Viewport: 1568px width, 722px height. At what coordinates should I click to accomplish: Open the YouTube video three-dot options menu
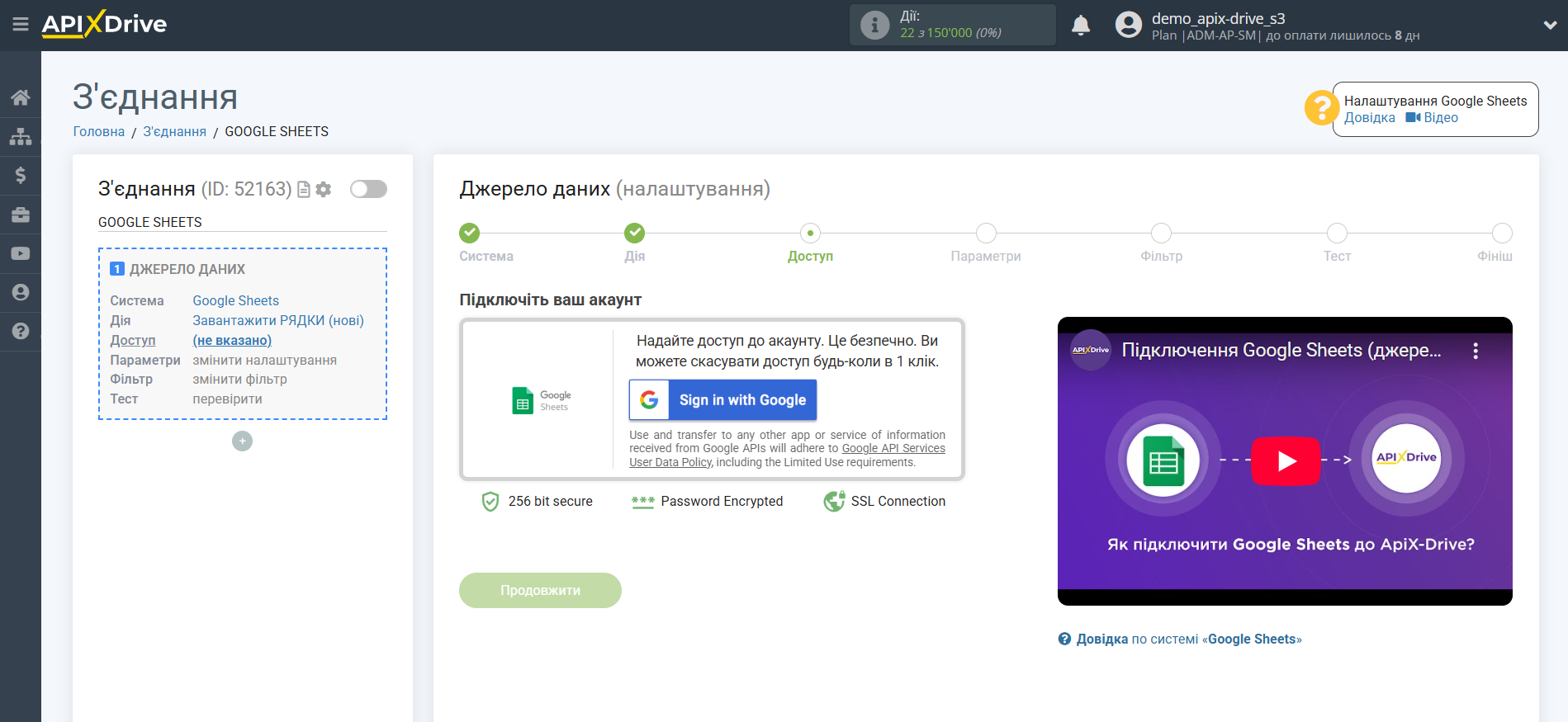[x=1475, y=351]
